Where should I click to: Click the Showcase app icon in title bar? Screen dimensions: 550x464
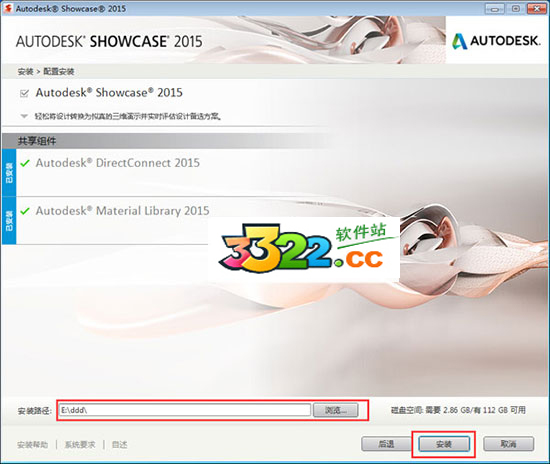(8, 8)
